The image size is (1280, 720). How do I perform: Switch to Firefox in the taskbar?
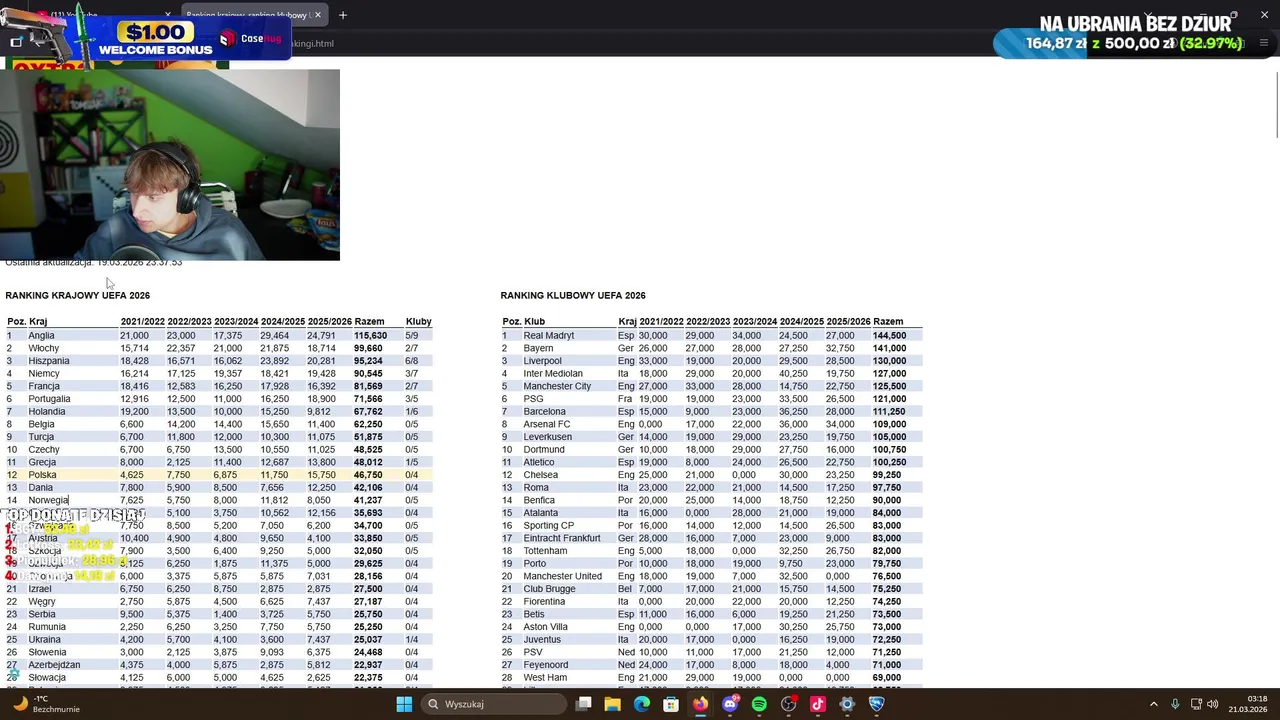pos(700,704)
